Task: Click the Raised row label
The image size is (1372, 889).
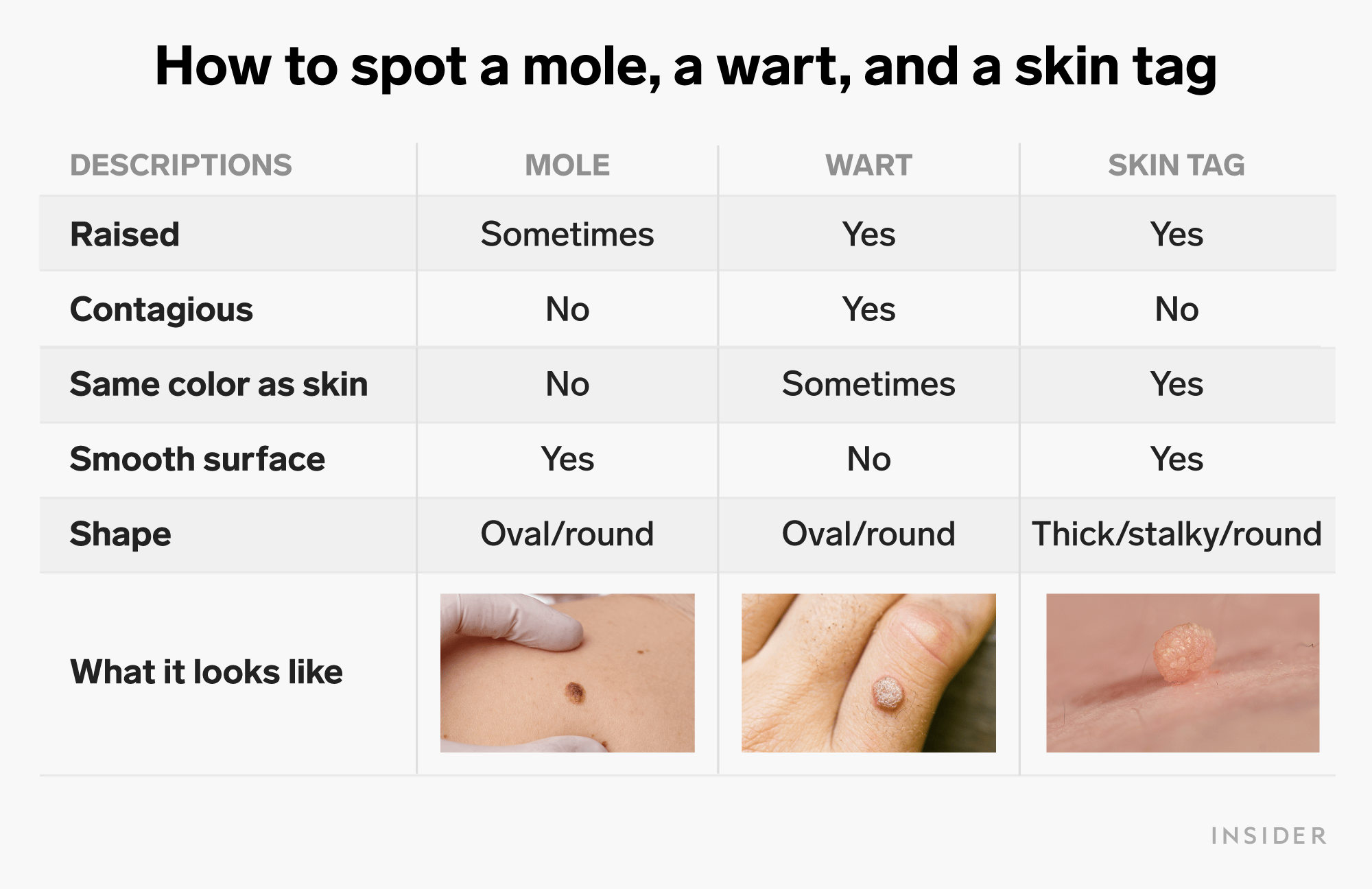Action: 125,235
